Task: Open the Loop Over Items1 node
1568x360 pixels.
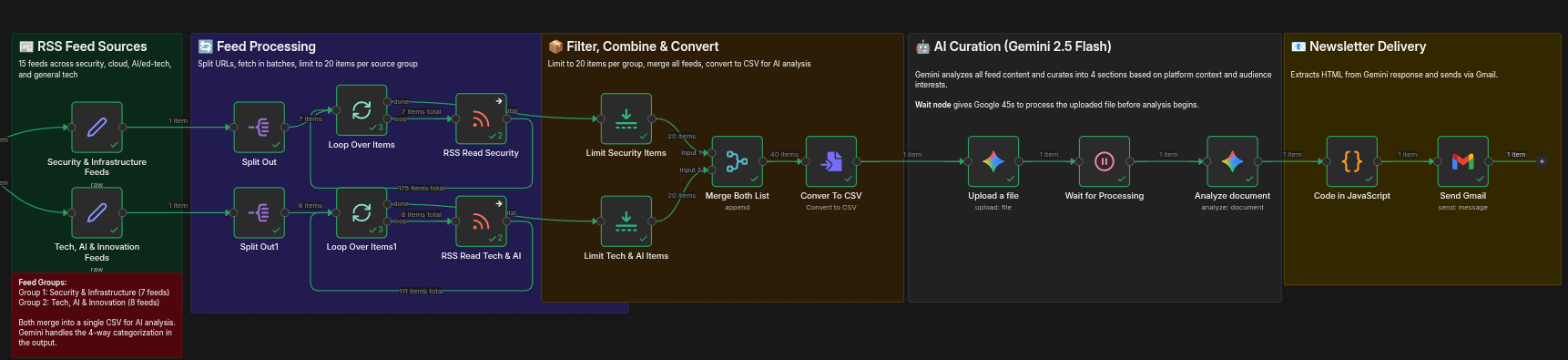Action: click(x=361, y=212)
